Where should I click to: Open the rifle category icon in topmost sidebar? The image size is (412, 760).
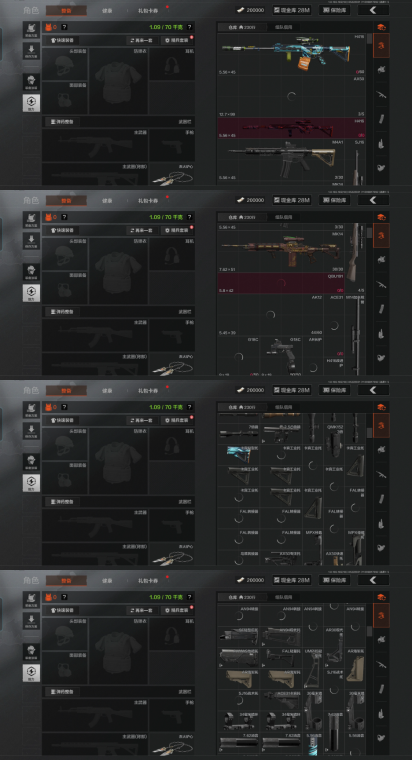pyautogui.click(x=381, y=94)
